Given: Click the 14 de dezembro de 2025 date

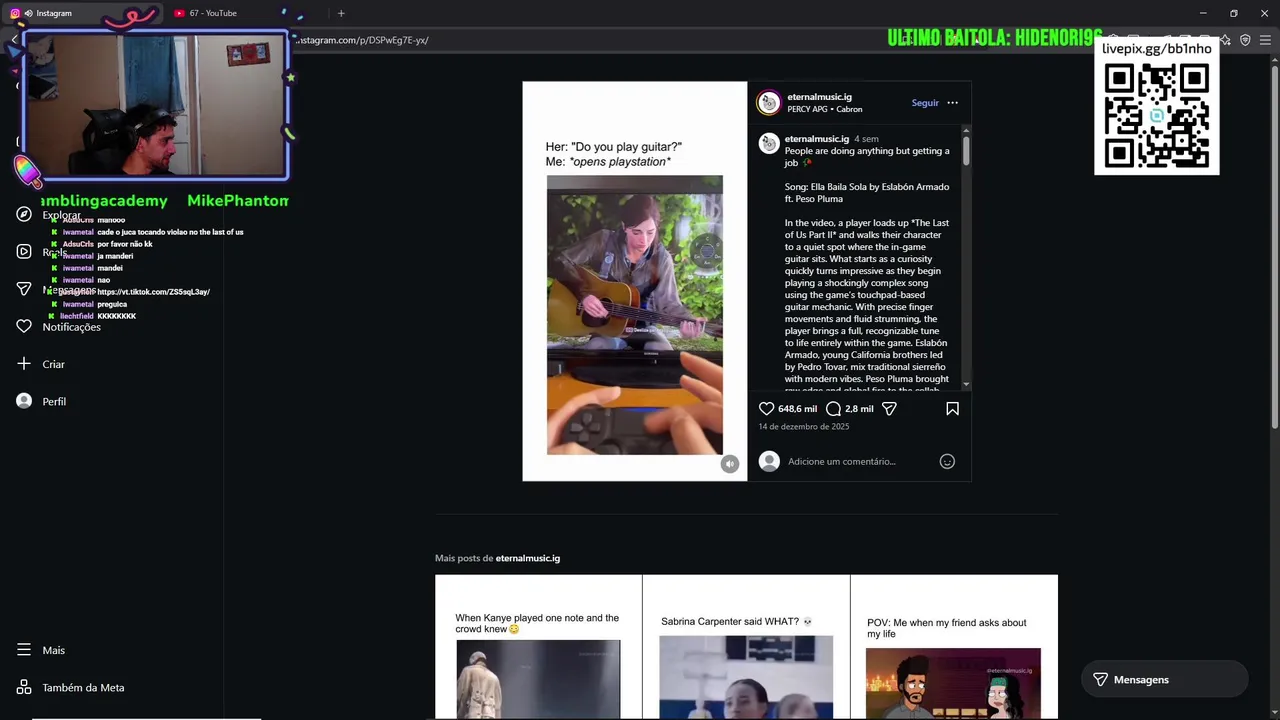Looking at the screenshot, I should [x=803, y=427].
